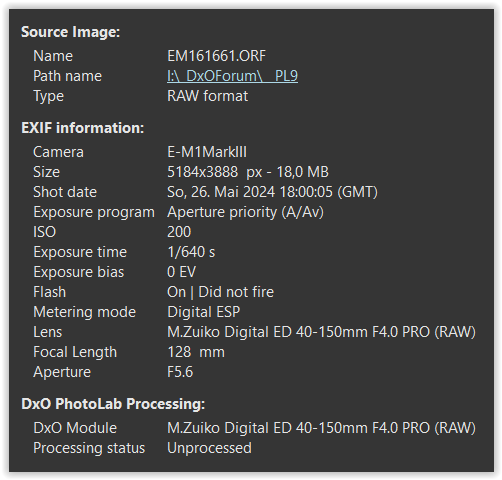Open the I:\_DxOForum\__PL9 path link

(x=232, y=76)
